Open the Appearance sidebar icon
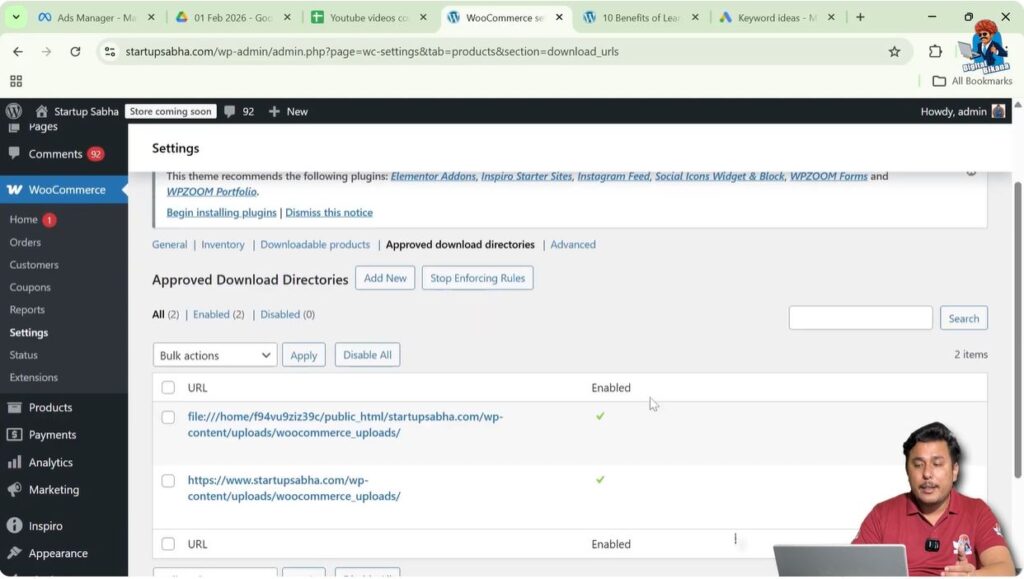The width and height of the screenshot is (1024, 579). (x=14, y=553)
